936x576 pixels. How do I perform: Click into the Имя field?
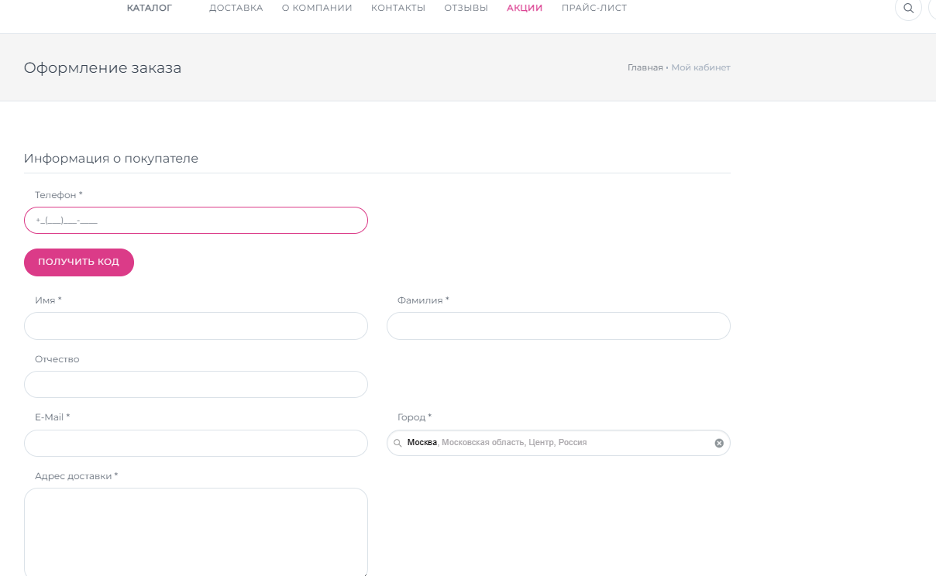click(196, 326)
